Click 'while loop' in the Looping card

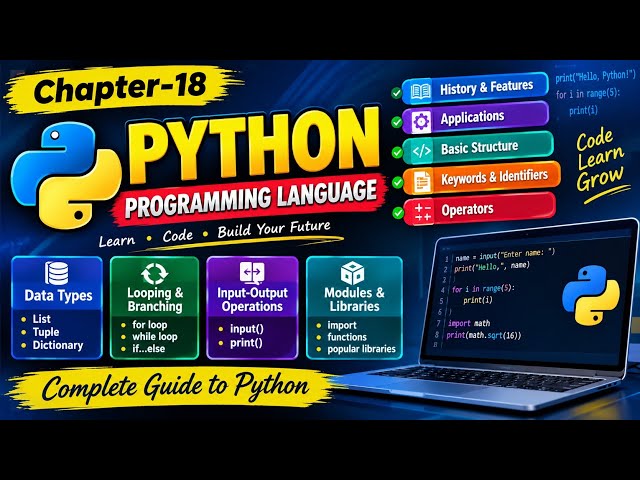(154, 337)
